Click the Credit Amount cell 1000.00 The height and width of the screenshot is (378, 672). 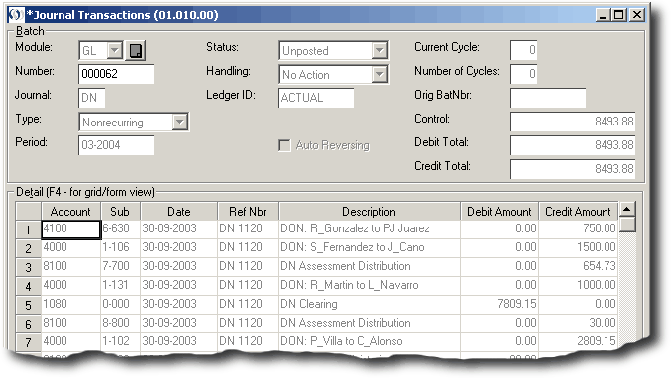click(578, 285)
